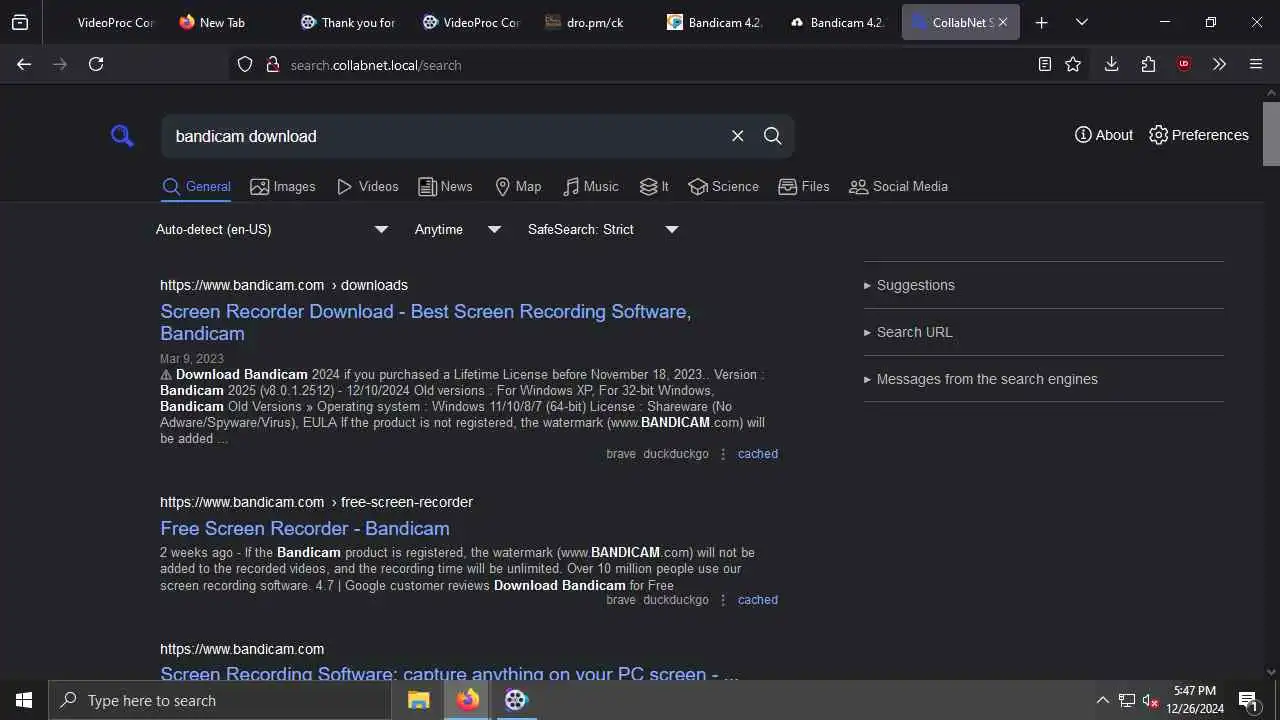Show more toolbar tools chevron
This screenshot has height=720, width=1280.
pyautogui.click(x=1219, y=64)
